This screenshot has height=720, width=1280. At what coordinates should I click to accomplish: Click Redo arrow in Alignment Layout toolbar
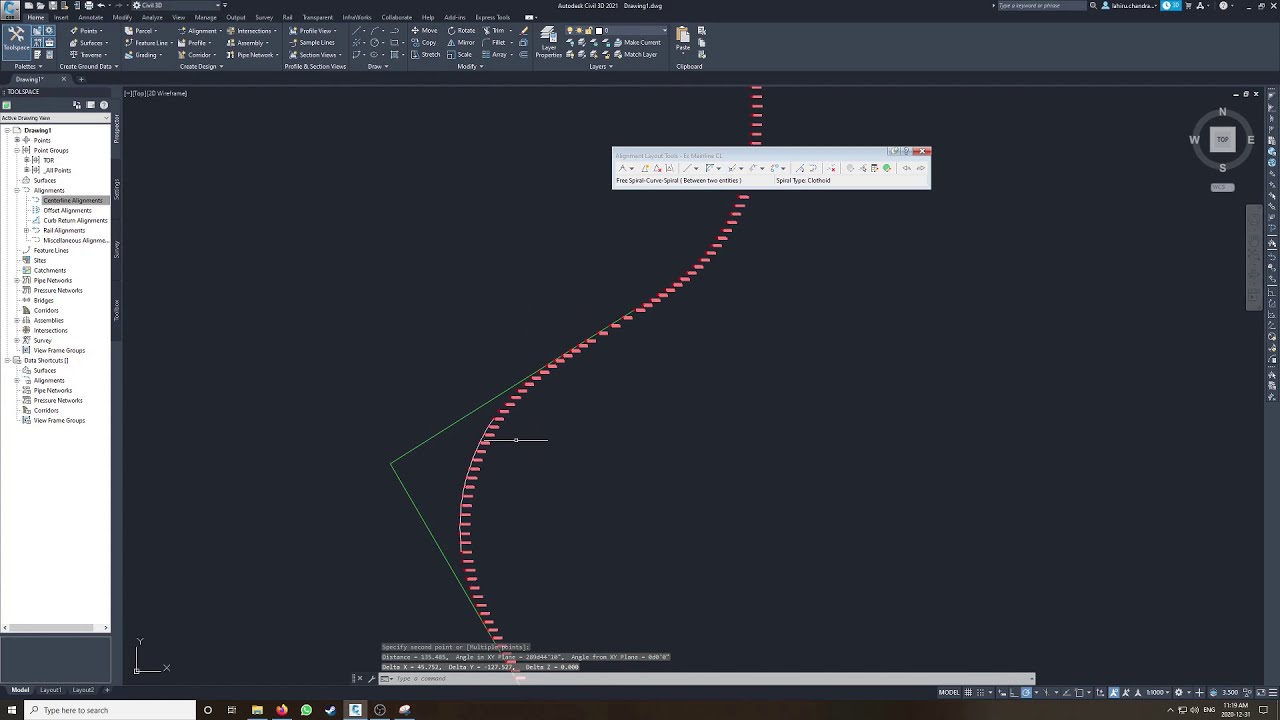coord(921,168)
